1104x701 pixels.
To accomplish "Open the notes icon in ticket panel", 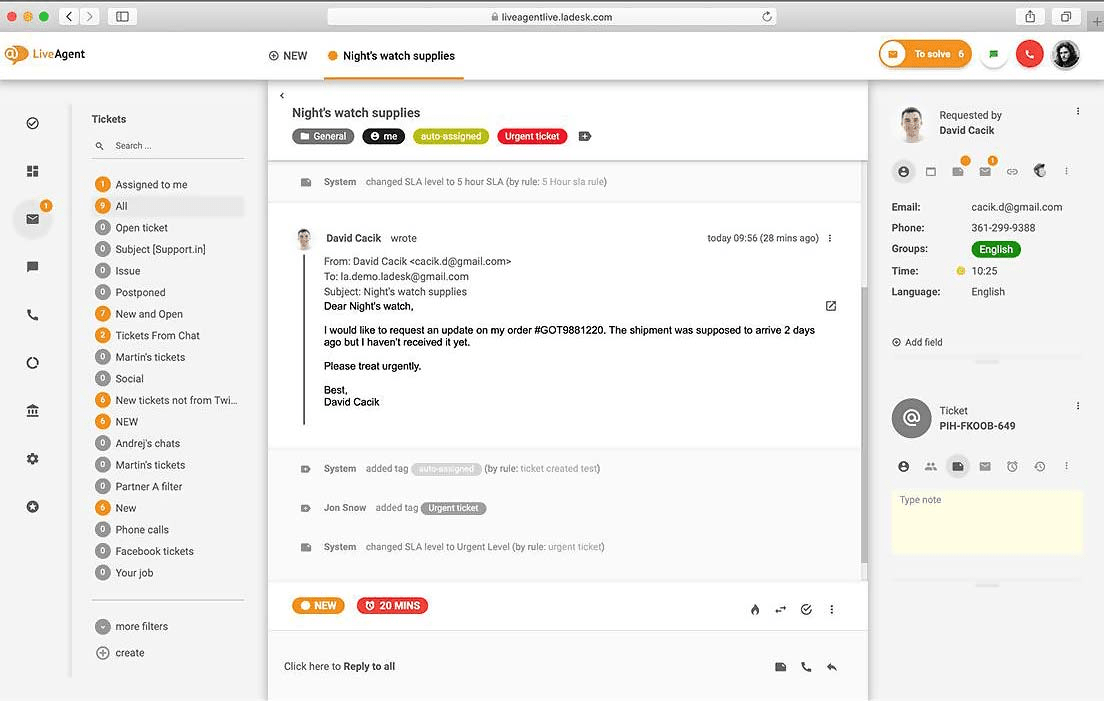I will 956,466.
